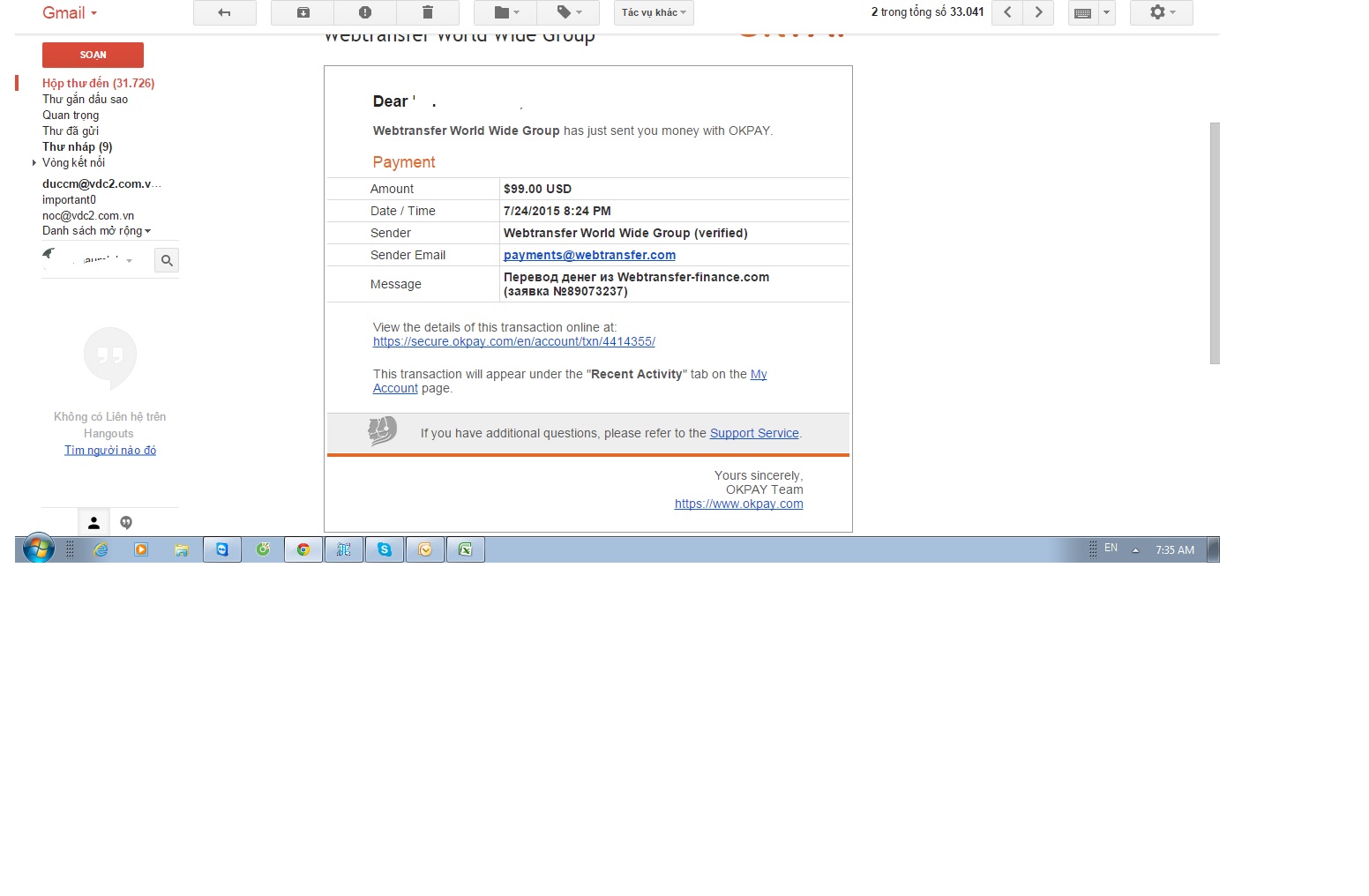1369x896 pixels.
Task: Select the '7/24/2015 8:24 PM' date value
Action: [557, 211]
